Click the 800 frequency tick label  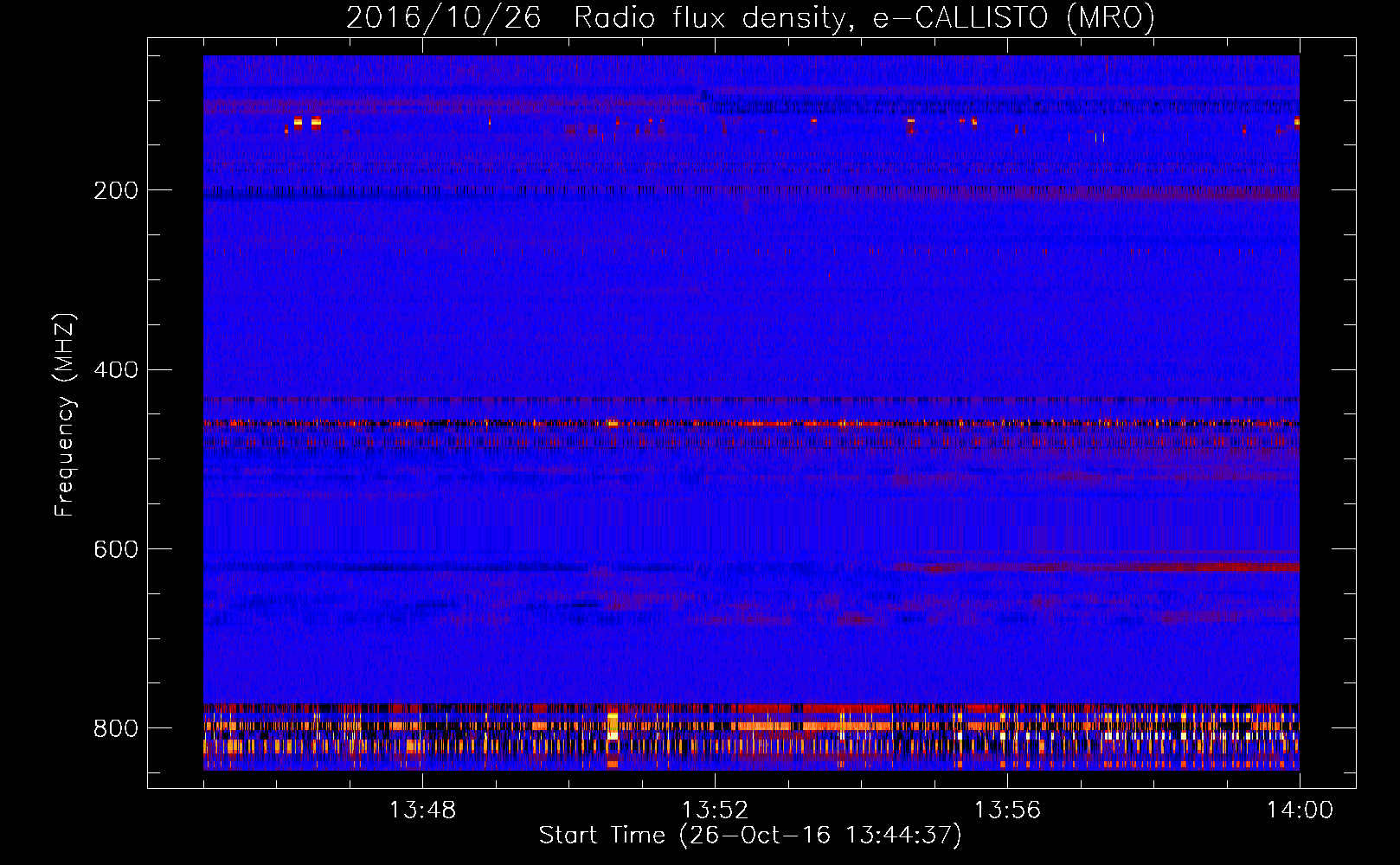click(115, 728)
